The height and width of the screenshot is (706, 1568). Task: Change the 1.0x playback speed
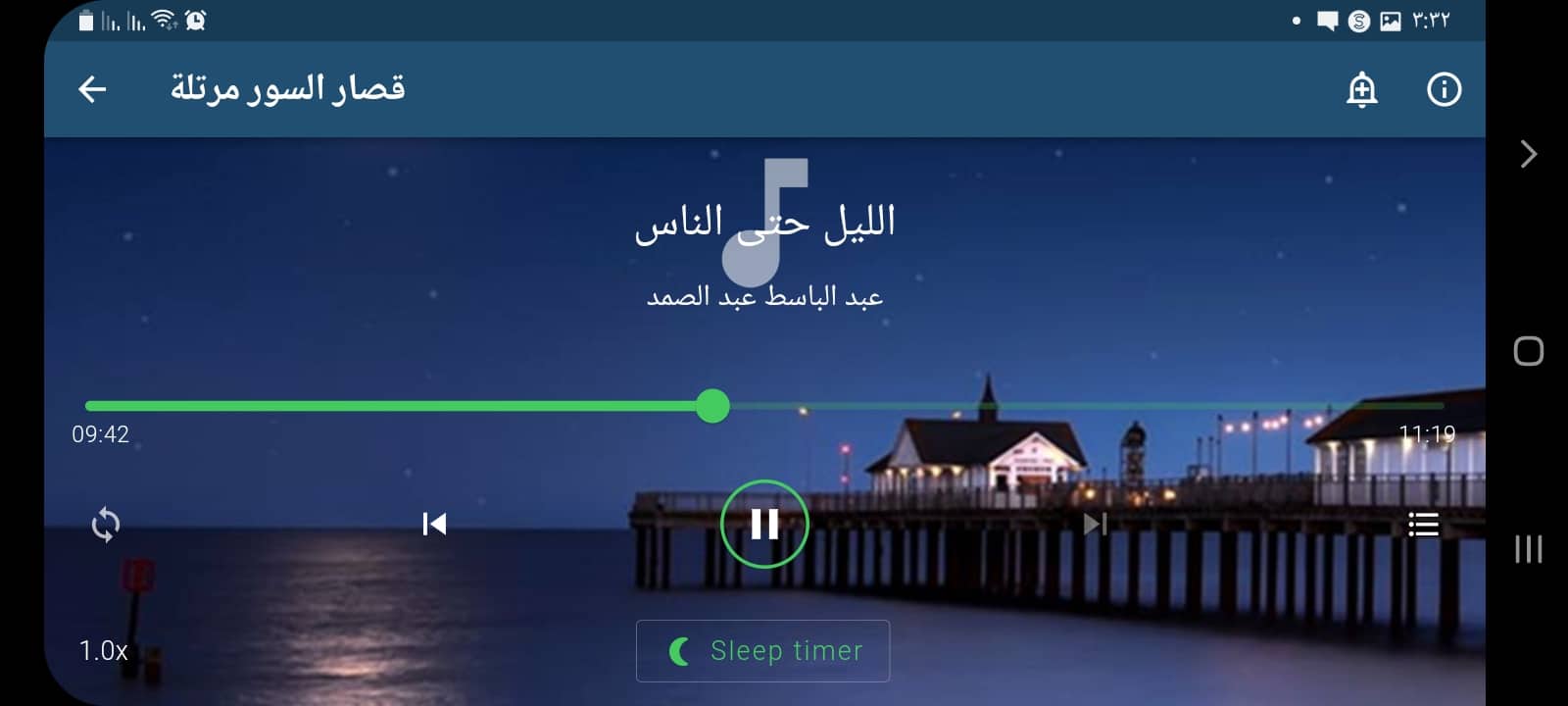(104, 650)
